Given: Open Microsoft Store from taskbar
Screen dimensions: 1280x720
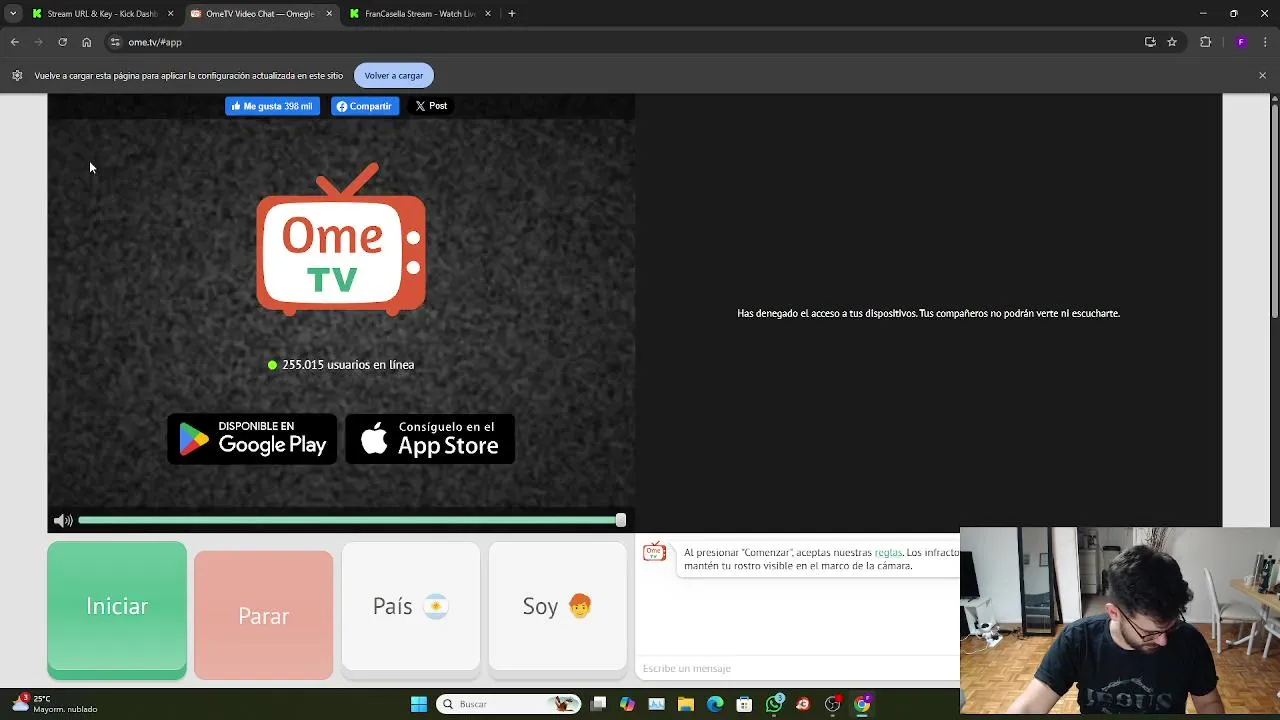Looking at the screenshot, I should (x=744, y=704).
